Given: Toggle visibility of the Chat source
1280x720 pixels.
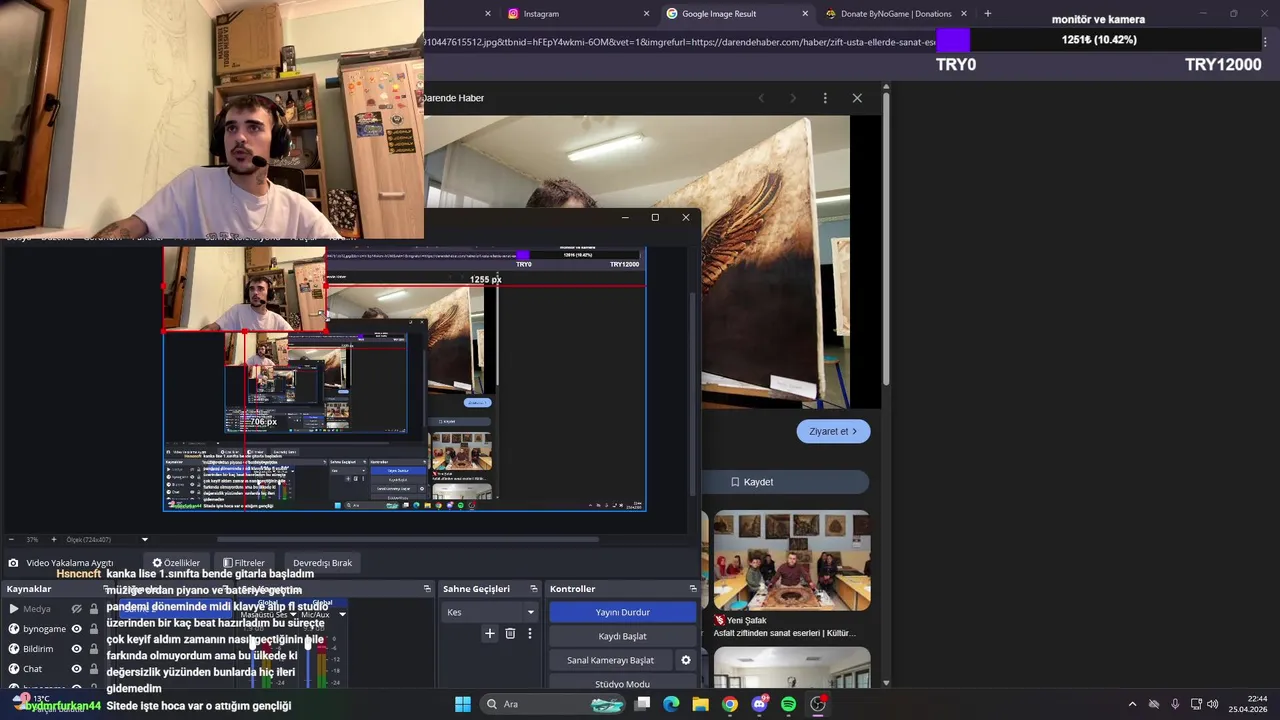Looking at the screenshot, I should pyautogui.click(x=76, y=669).
